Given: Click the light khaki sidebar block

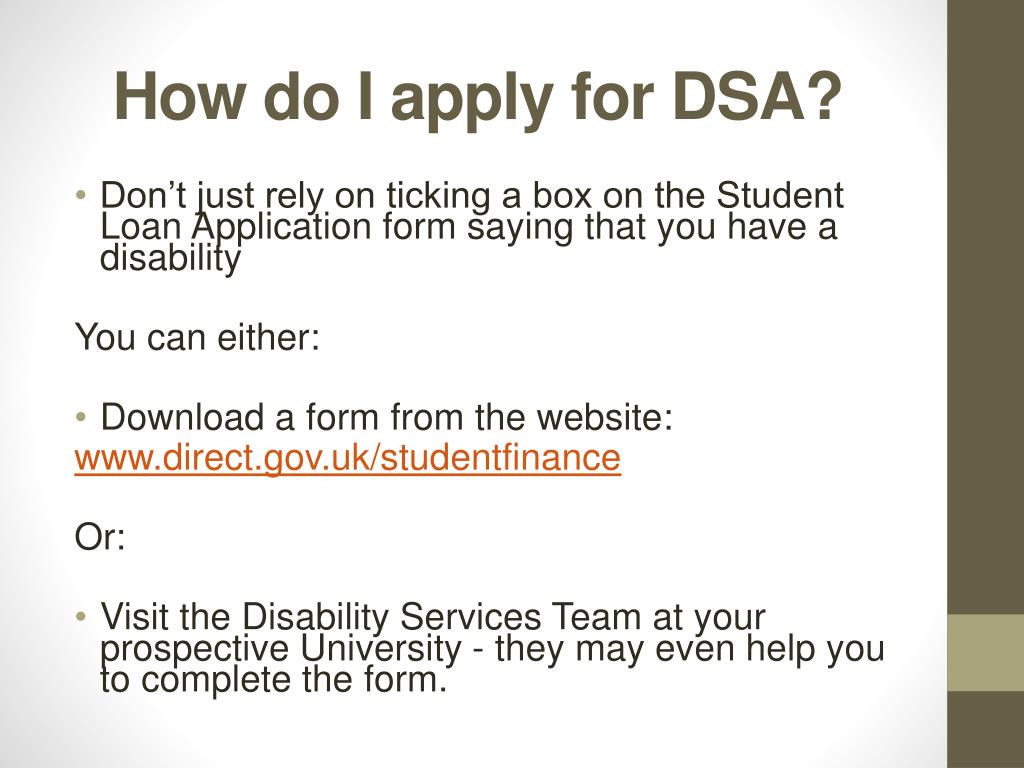Looking at the screenshot, I should [985, 652].
